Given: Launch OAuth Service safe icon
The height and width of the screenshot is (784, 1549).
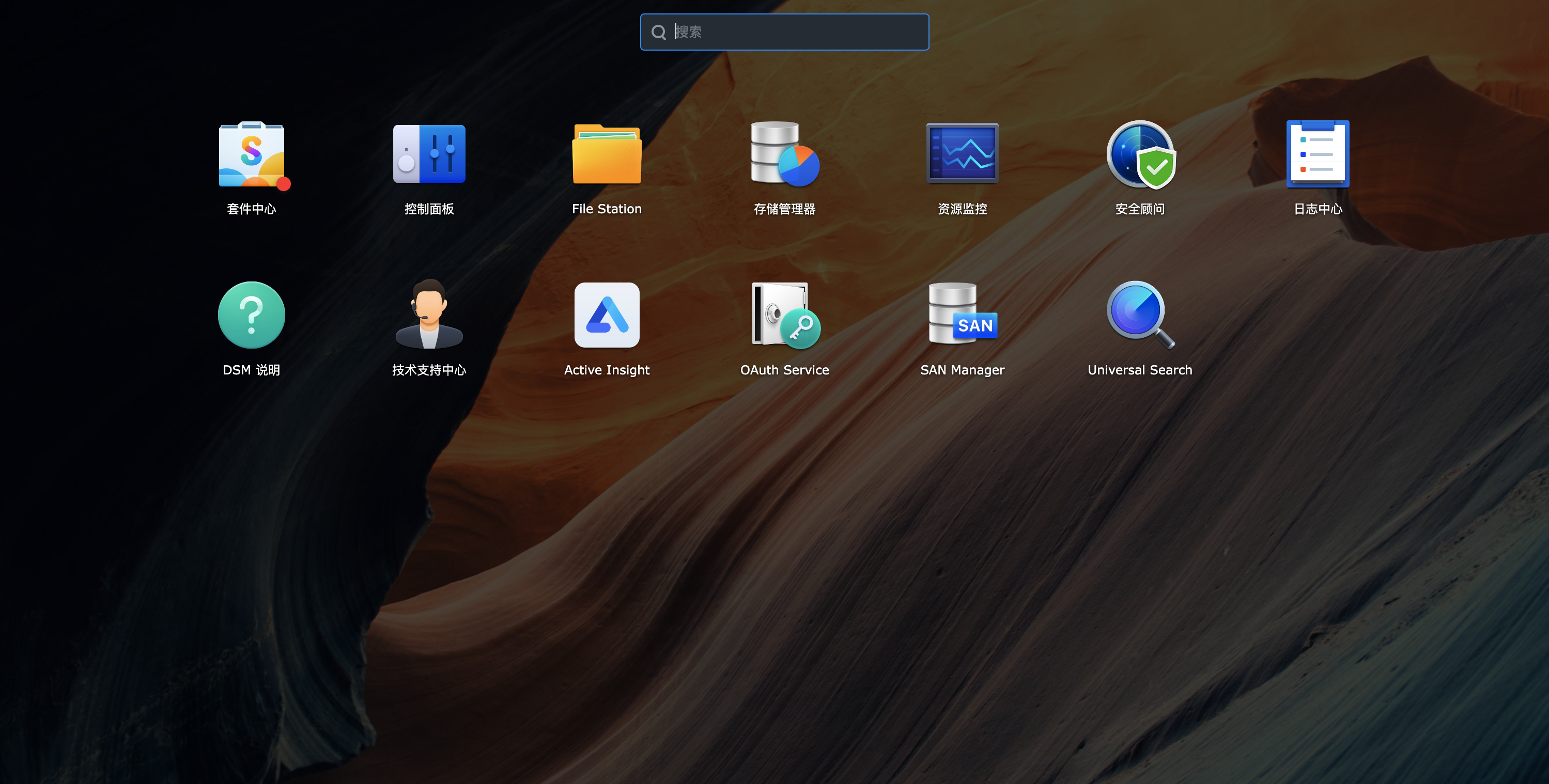Looking at the screenshot, I should coord(784,315).
